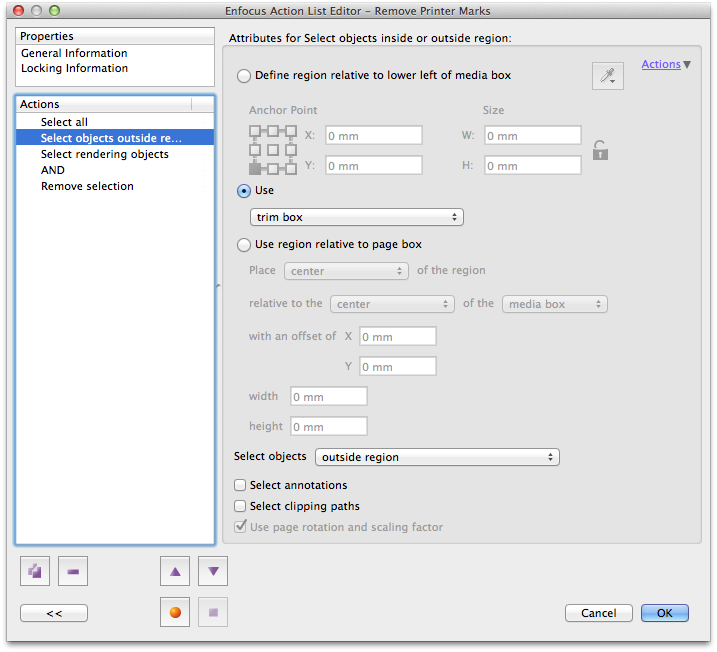Enable the Select annotations checkbox

(x=240, y=485)
